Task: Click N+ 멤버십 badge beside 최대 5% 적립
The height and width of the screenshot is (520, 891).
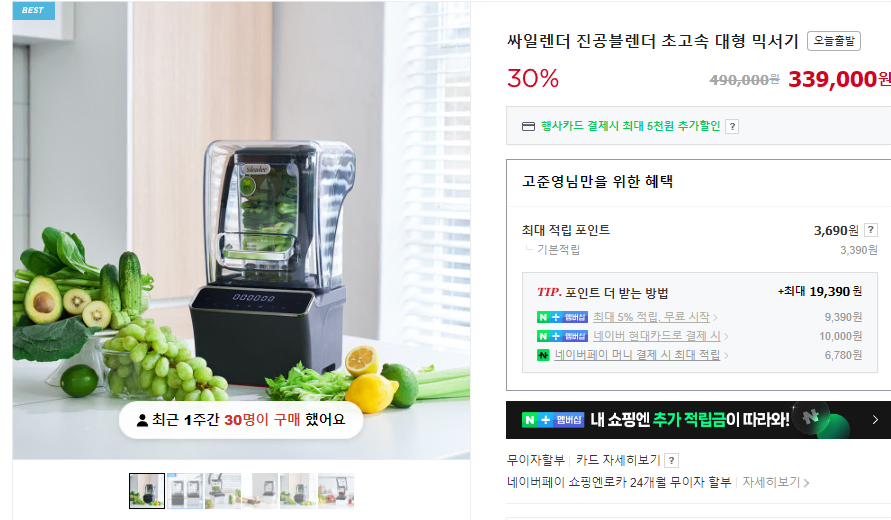Action: [562, 317]
